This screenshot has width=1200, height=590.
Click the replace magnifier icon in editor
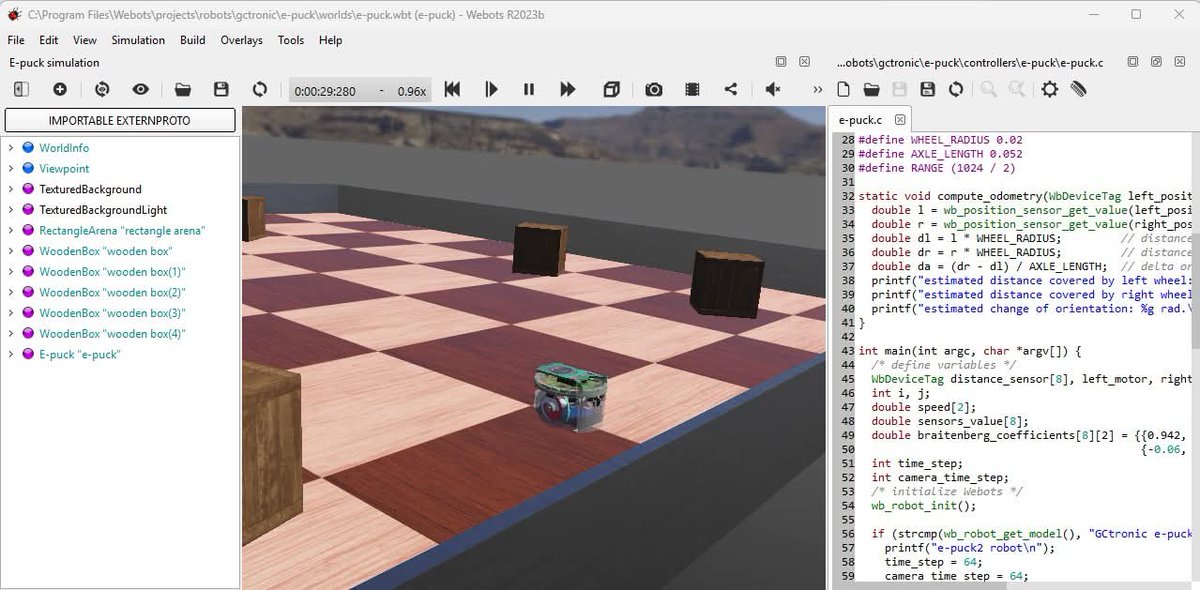pyautogui.click(x=1016, y=89)
